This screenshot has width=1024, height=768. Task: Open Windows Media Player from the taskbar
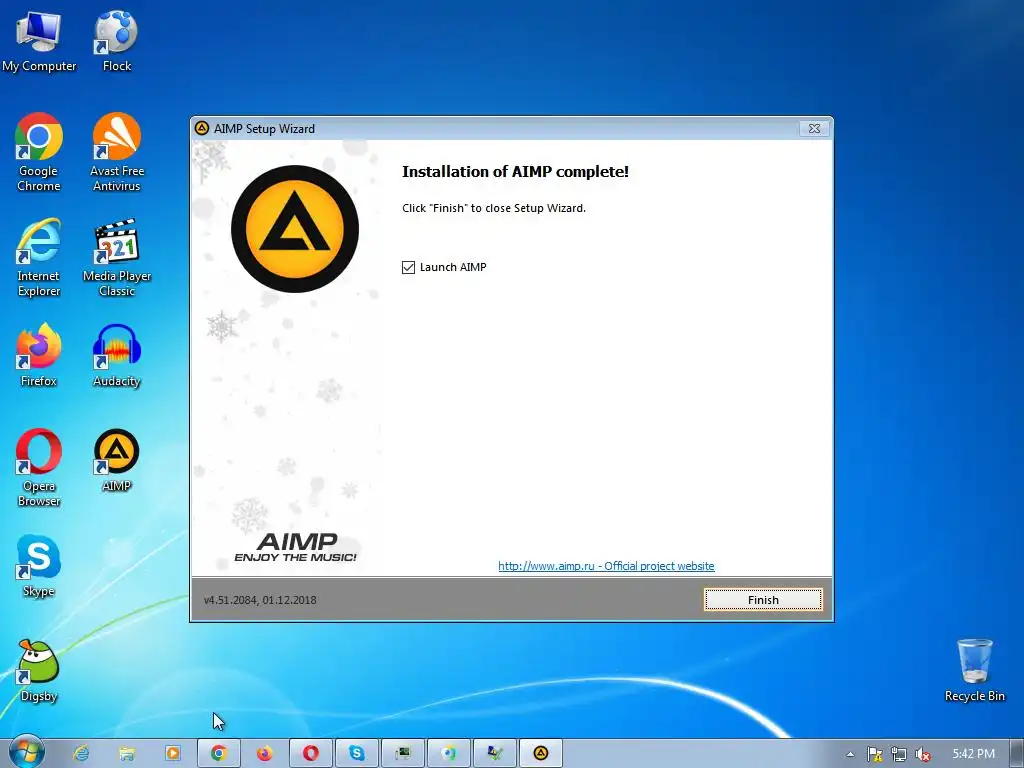click(x=172, y=753)
